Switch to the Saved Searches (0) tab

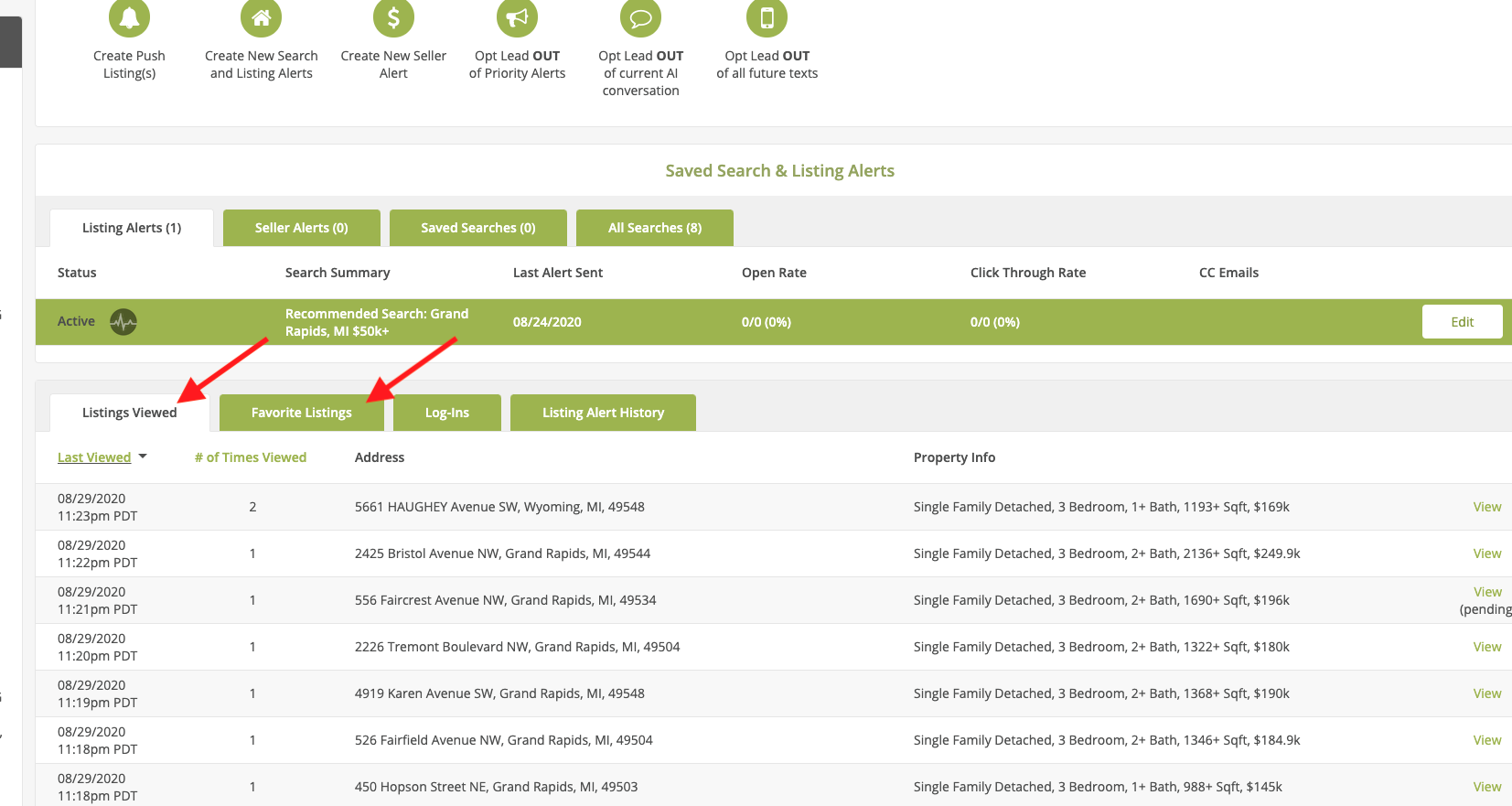coord(477,228)
